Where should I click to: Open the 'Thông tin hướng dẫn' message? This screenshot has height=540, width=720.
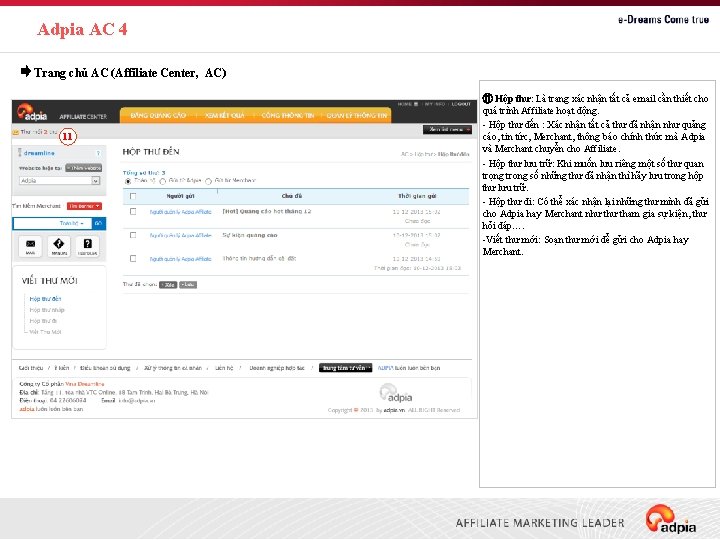259,259
